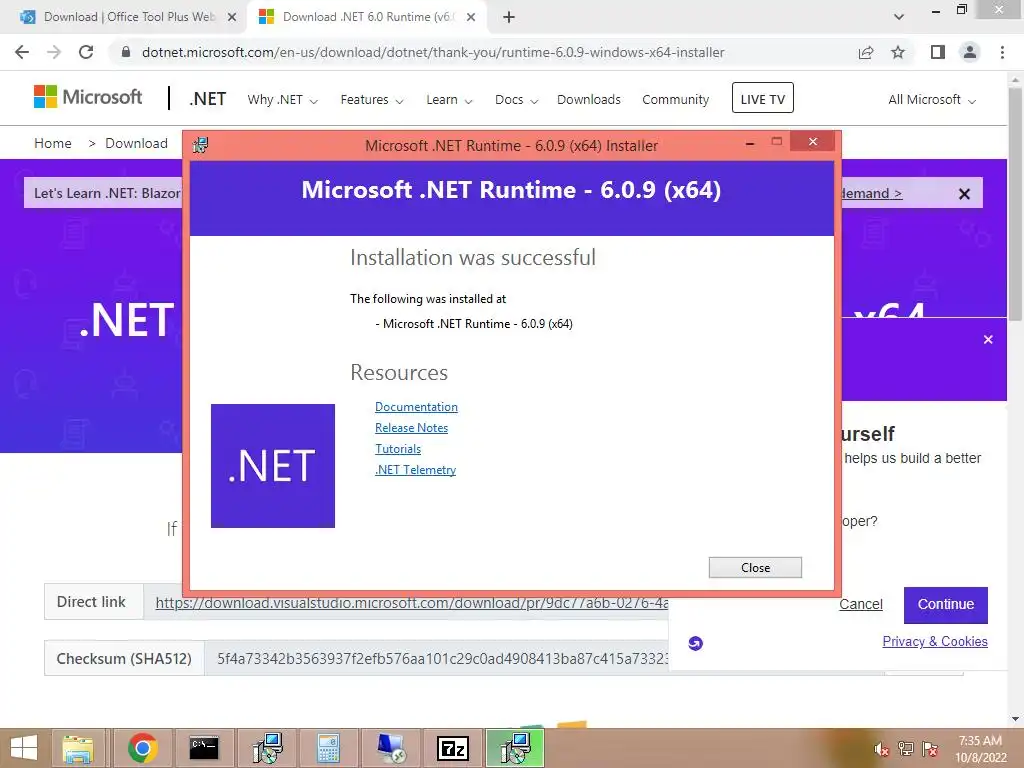
Task: Click the installer title bar icon
Action: tap(200, 145)
